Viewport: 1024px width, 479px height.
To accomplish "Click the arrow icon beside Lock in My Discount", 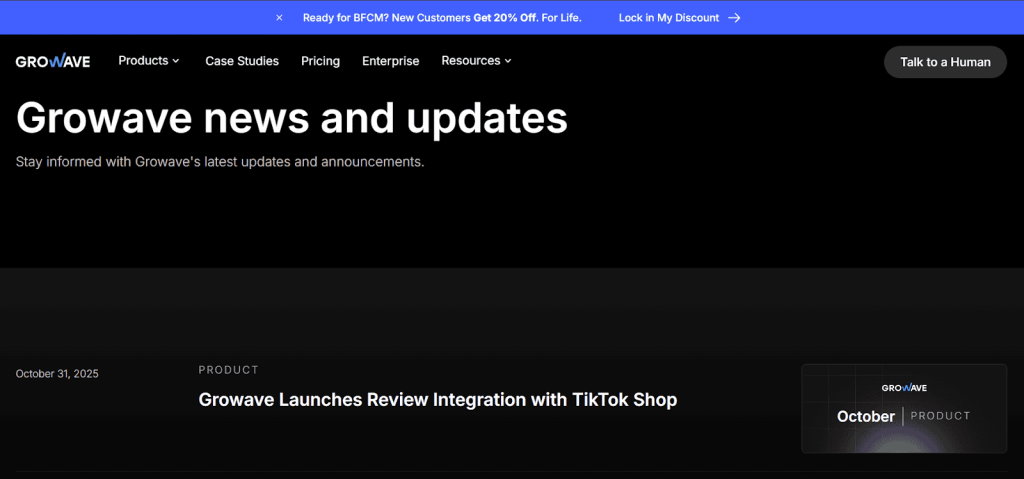I will (734, 18).
